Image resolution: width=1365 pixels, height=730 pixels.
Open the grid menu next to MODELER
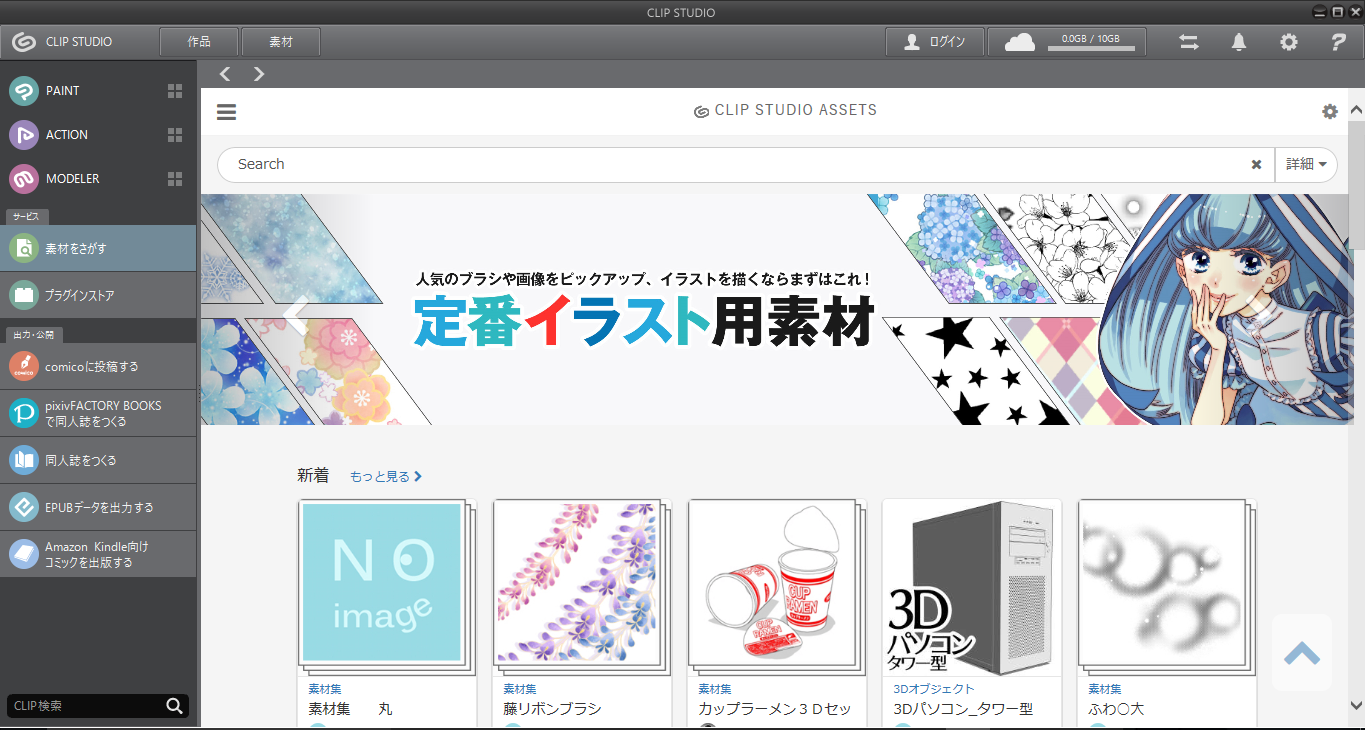175,179
